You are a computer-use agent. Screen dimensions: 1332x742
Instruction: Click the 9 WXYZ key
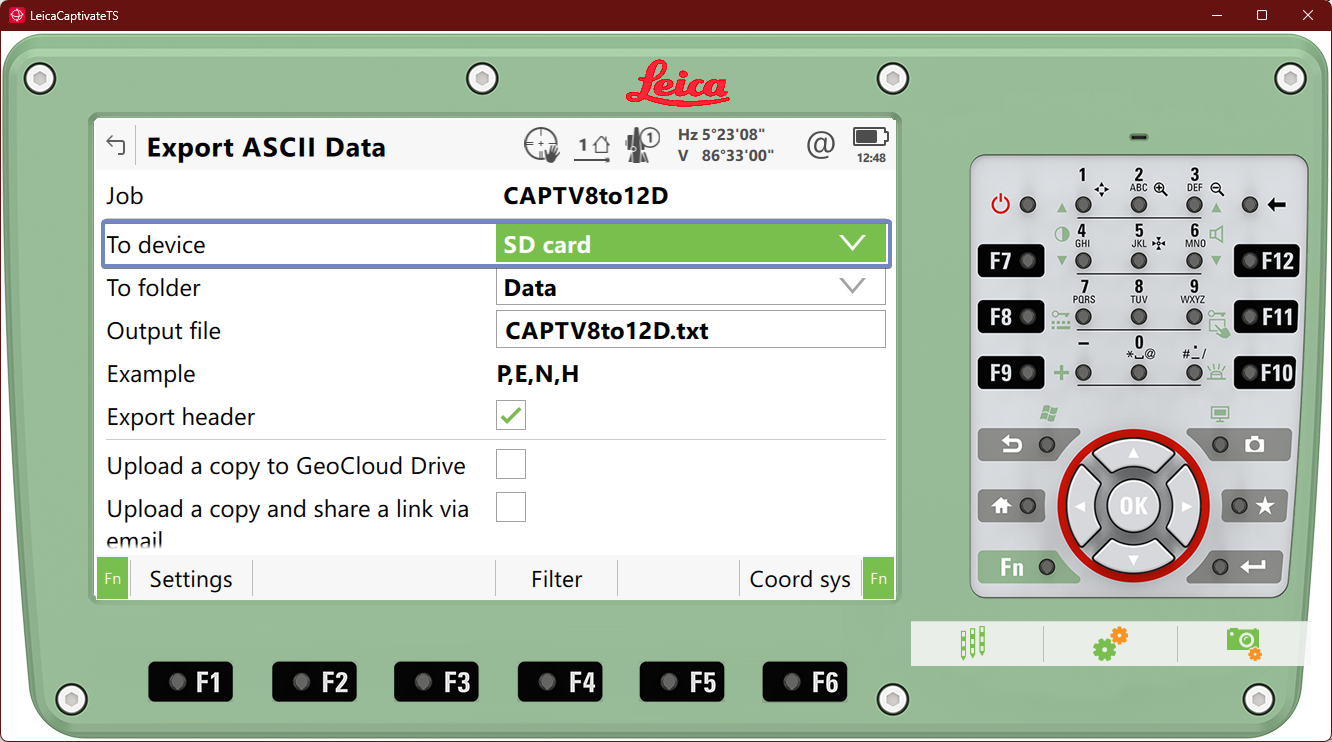(x=1194, y=317)
